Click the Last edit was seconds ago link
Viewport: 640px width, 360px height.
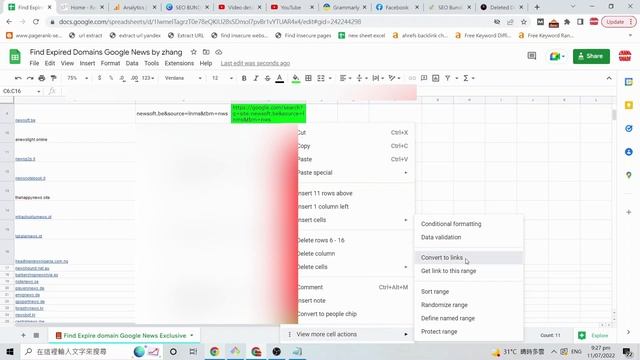[255, 63]
